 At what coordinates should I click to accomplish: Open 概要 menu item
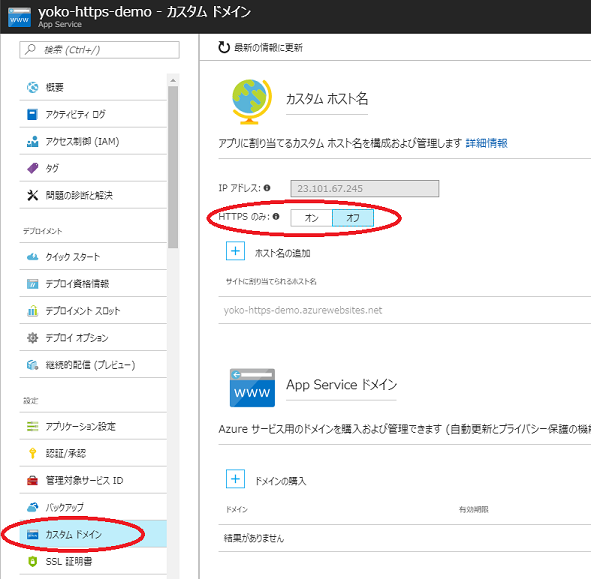coord(93,87)
